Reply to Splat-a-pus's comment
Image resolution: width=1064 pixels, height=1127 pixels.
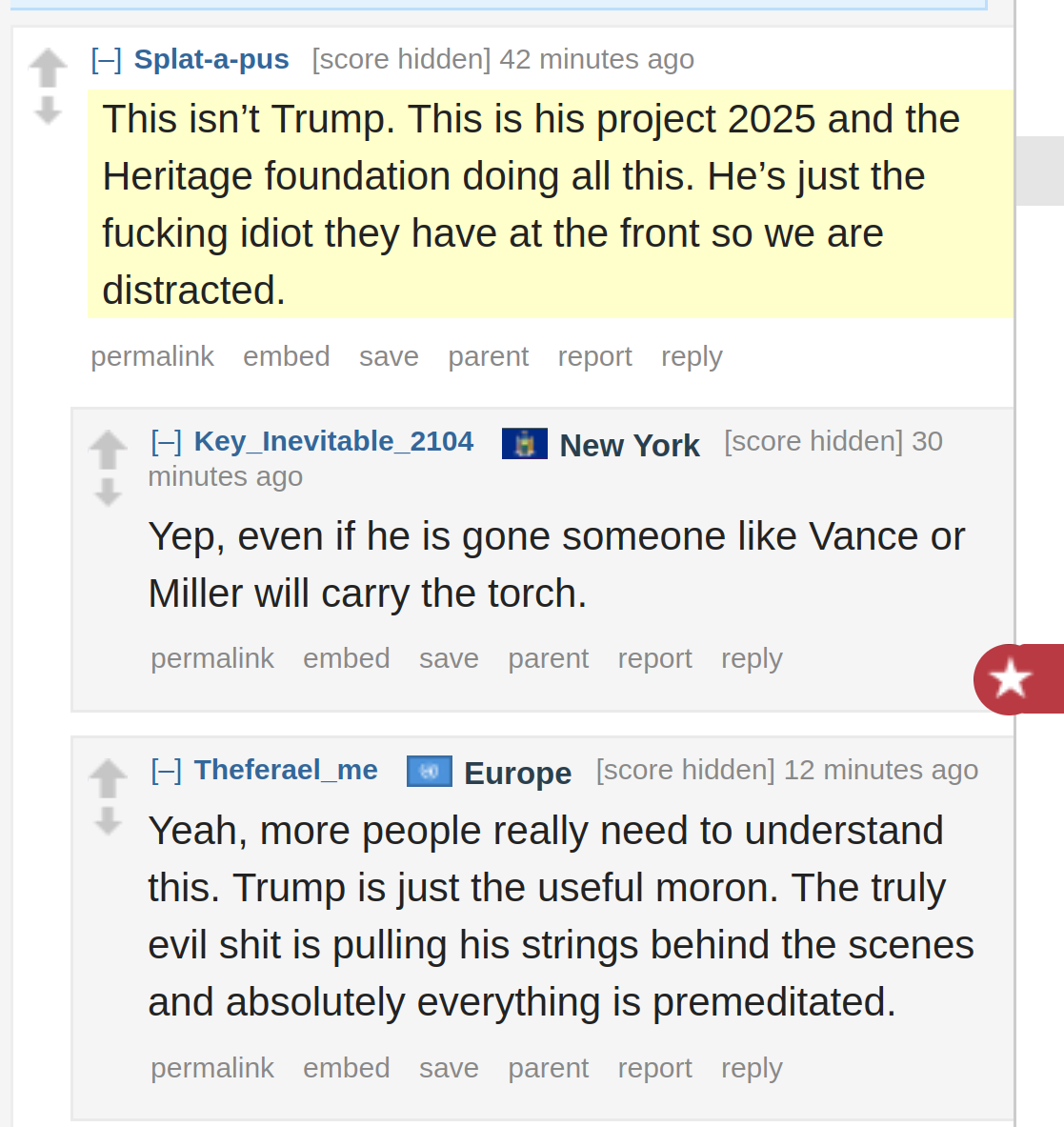(692, 356)
